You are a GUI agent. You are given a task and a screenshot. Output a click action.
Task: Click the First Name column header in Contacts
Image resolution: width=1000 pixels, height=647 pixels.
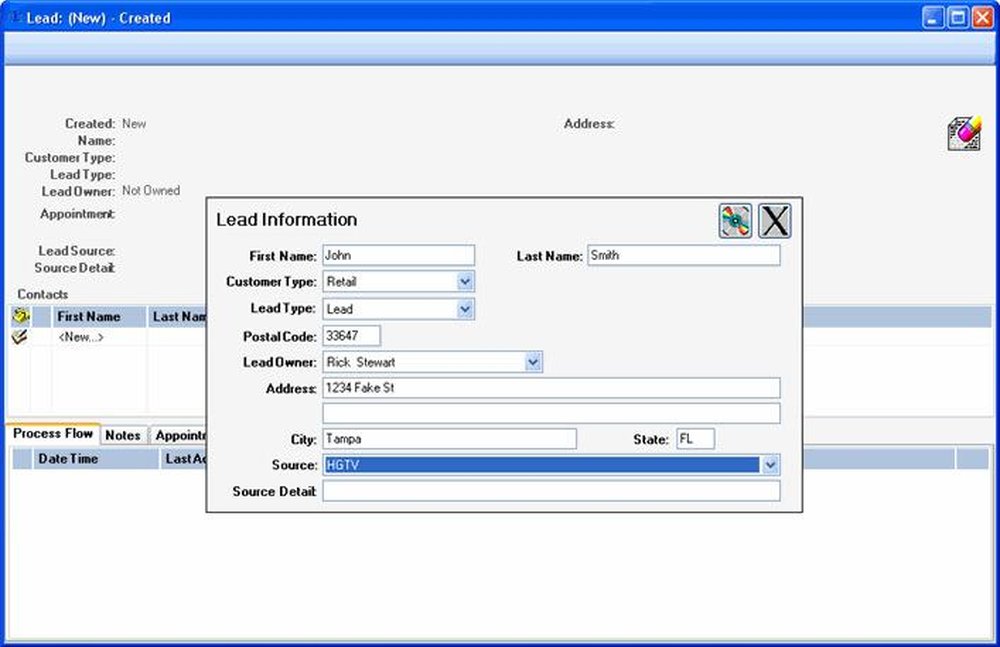point(99,316)
